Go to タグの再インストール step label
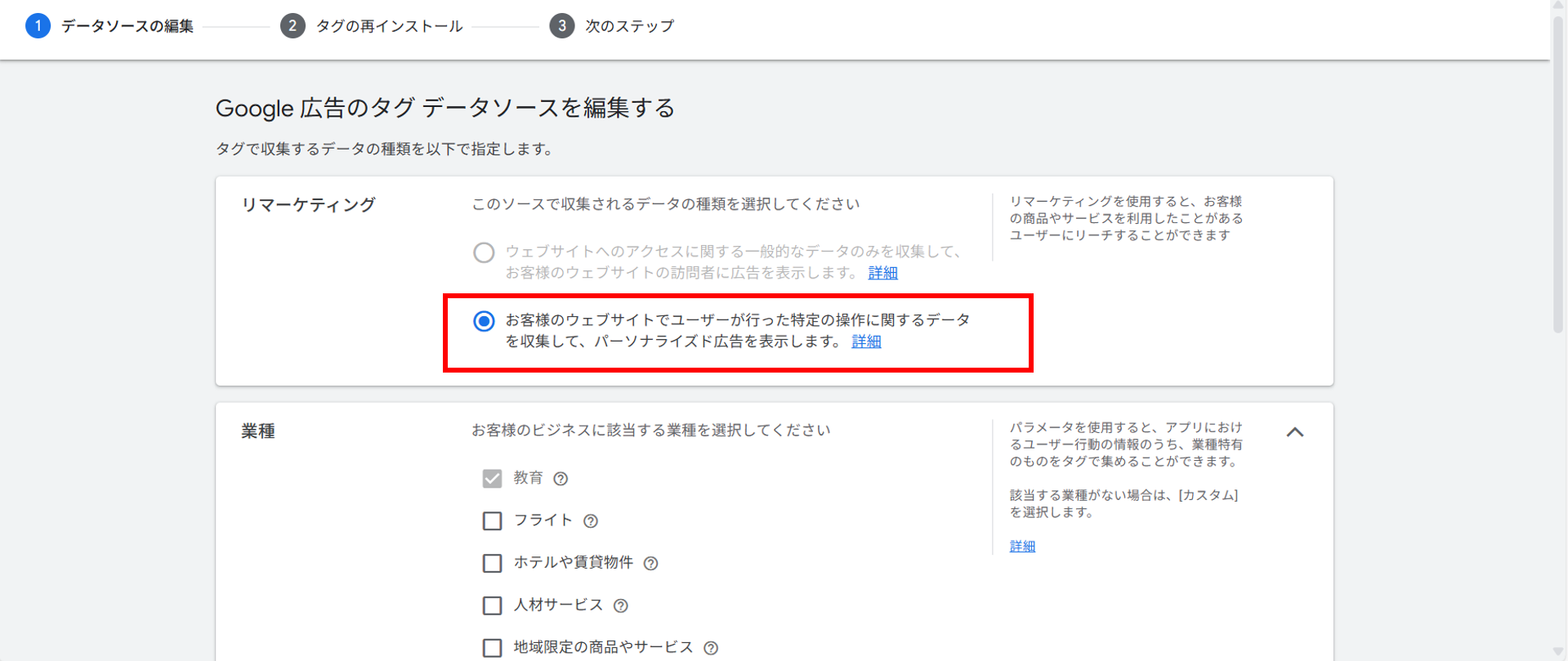This screenshot has width=1568, height=661. [389, 26]
